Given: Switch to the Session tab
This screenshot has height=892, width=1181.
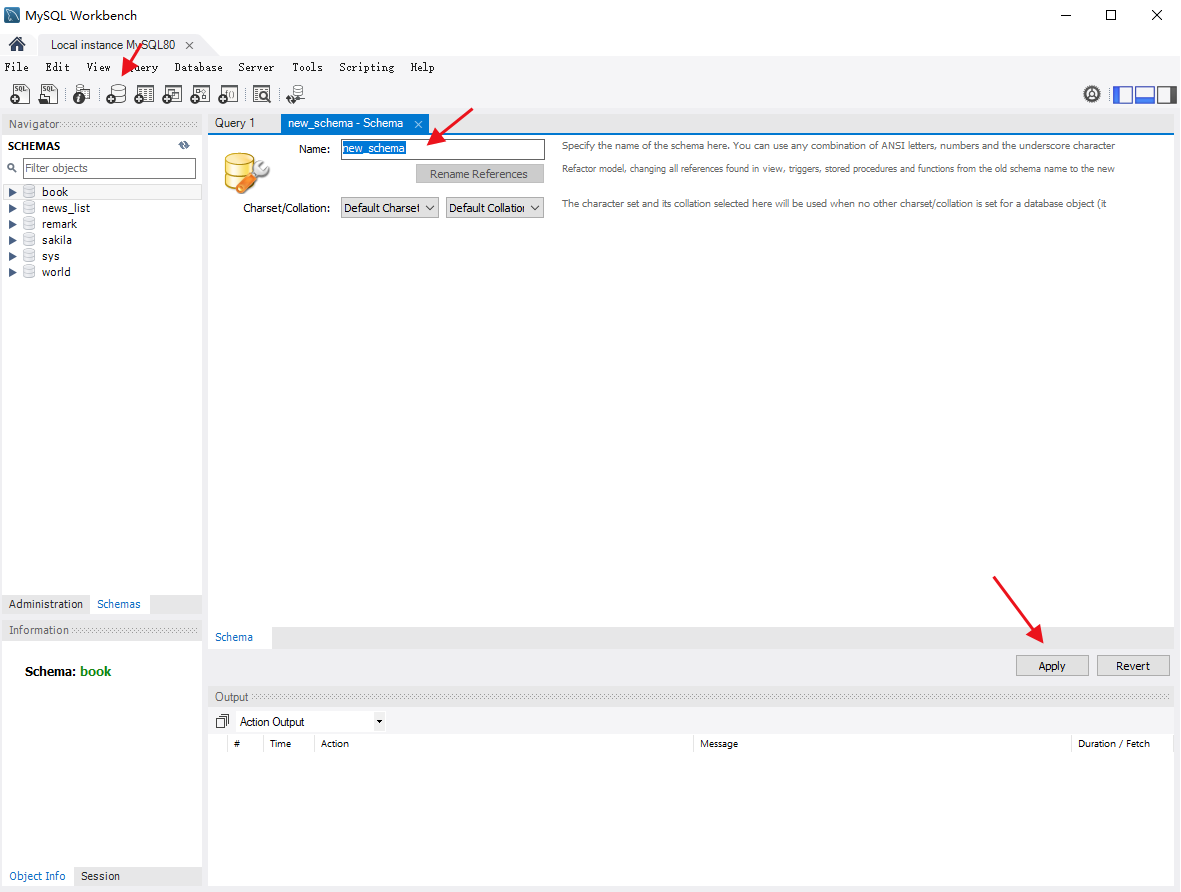Looking at the screenshot, I should tap(100, 876).
